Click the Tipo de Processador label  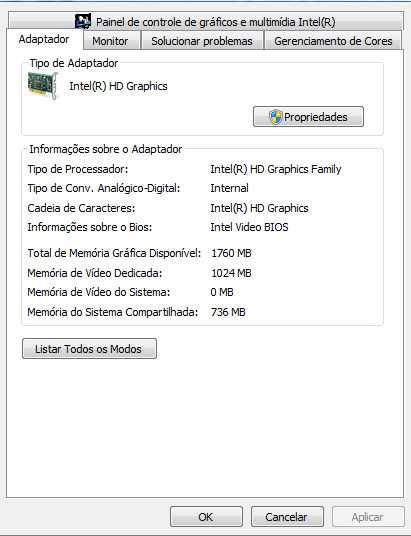[78, 169]
